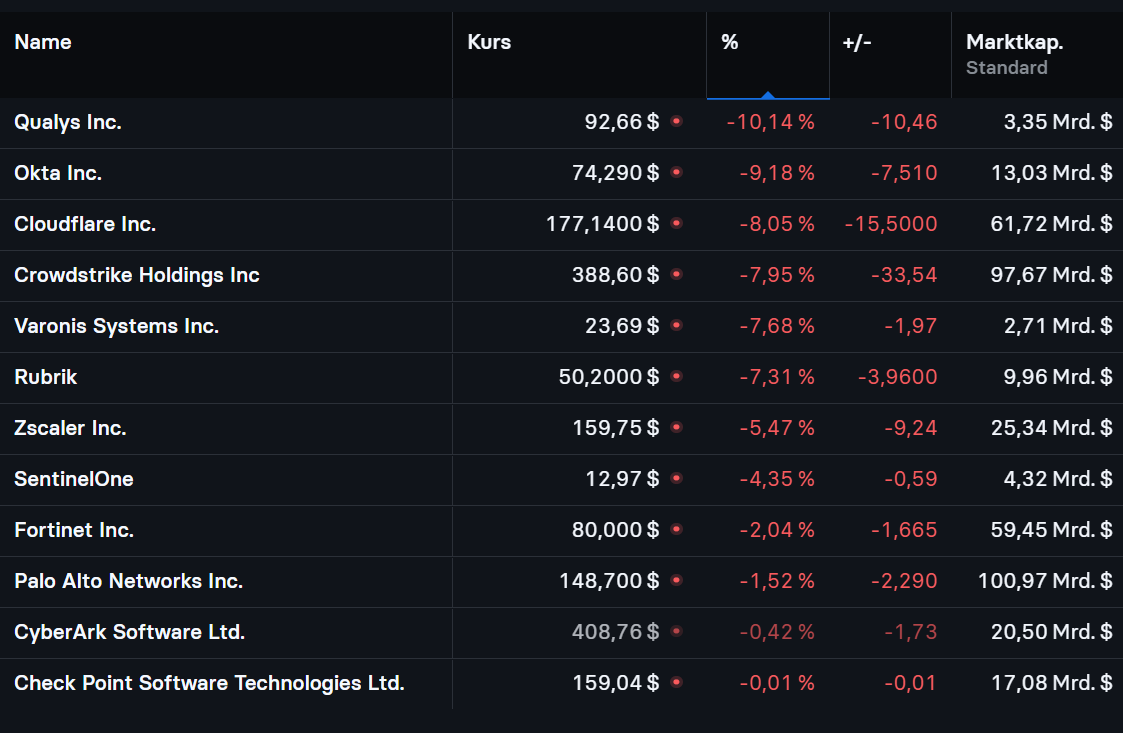Click the red status dot beside Qualys price
The width and height of the screenshot is (1123, 733).
tap(676, 121)
